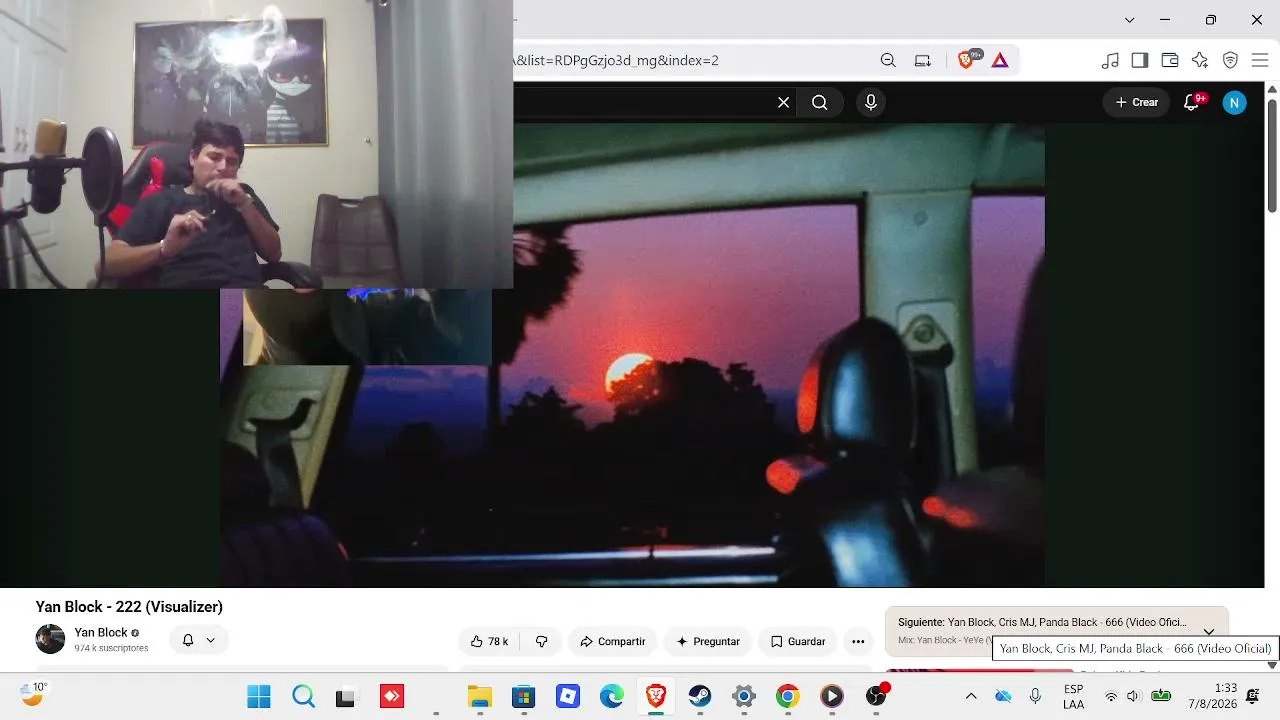The image size is (1280, 720).
Task: Start voice search with the microphone icon
Action: [871, 102]
